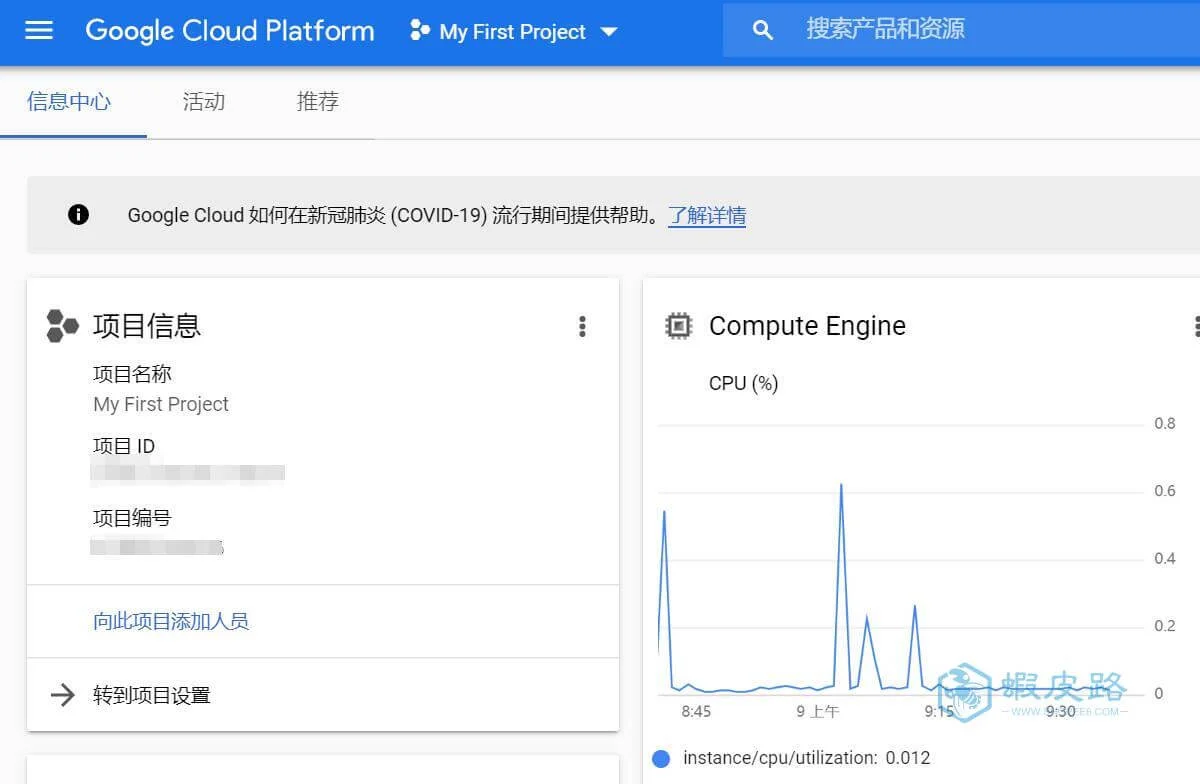Open the hamburger navigation menu
The image size is (1200, 784).
click(38, 30)
